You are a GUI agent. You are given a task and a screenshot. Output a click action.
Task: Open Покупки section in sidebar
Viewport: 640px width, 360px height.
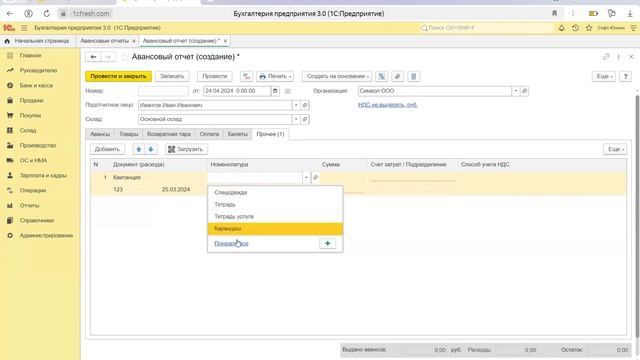tap(30, 115)
